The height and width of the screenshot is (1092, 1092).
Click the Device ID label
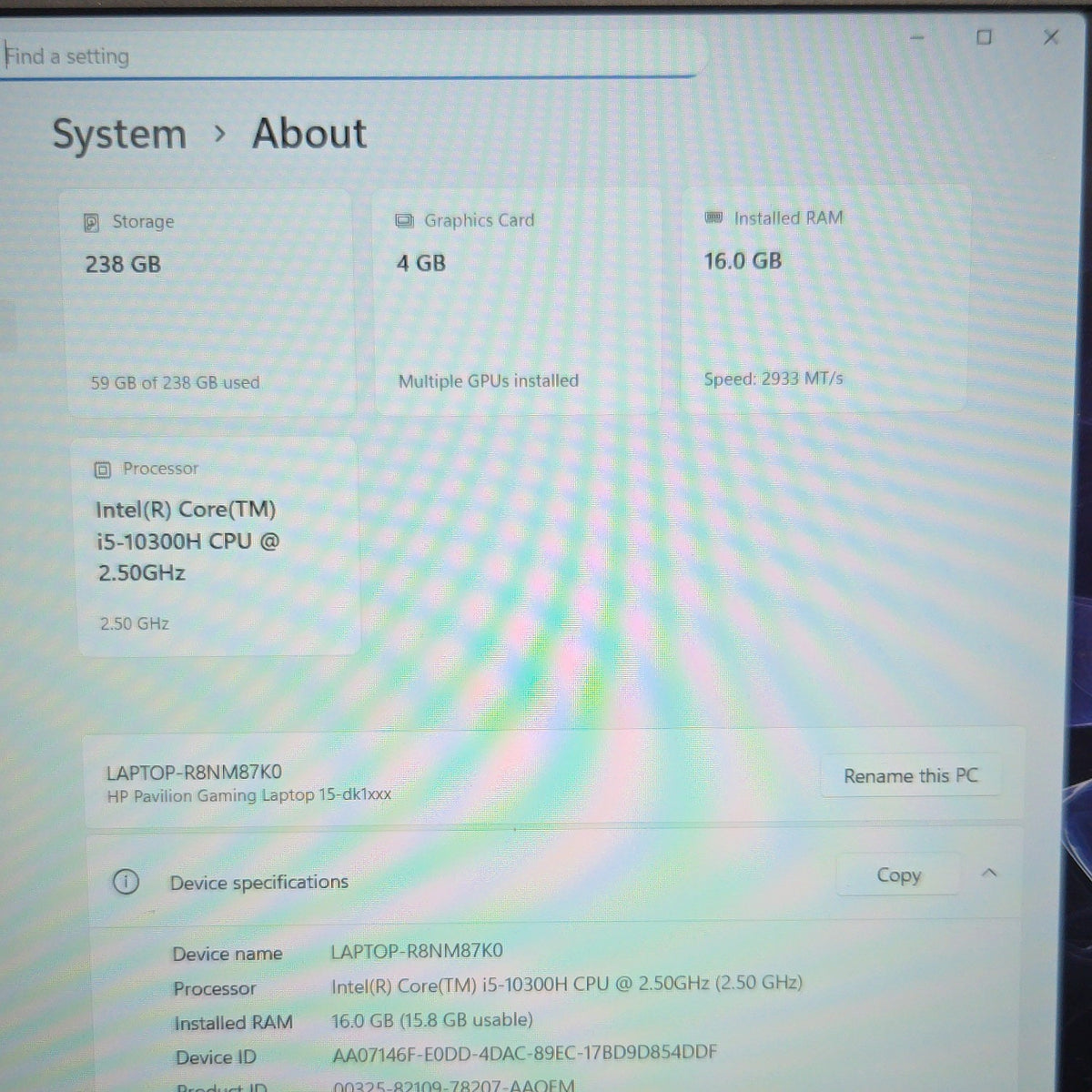217,1057
